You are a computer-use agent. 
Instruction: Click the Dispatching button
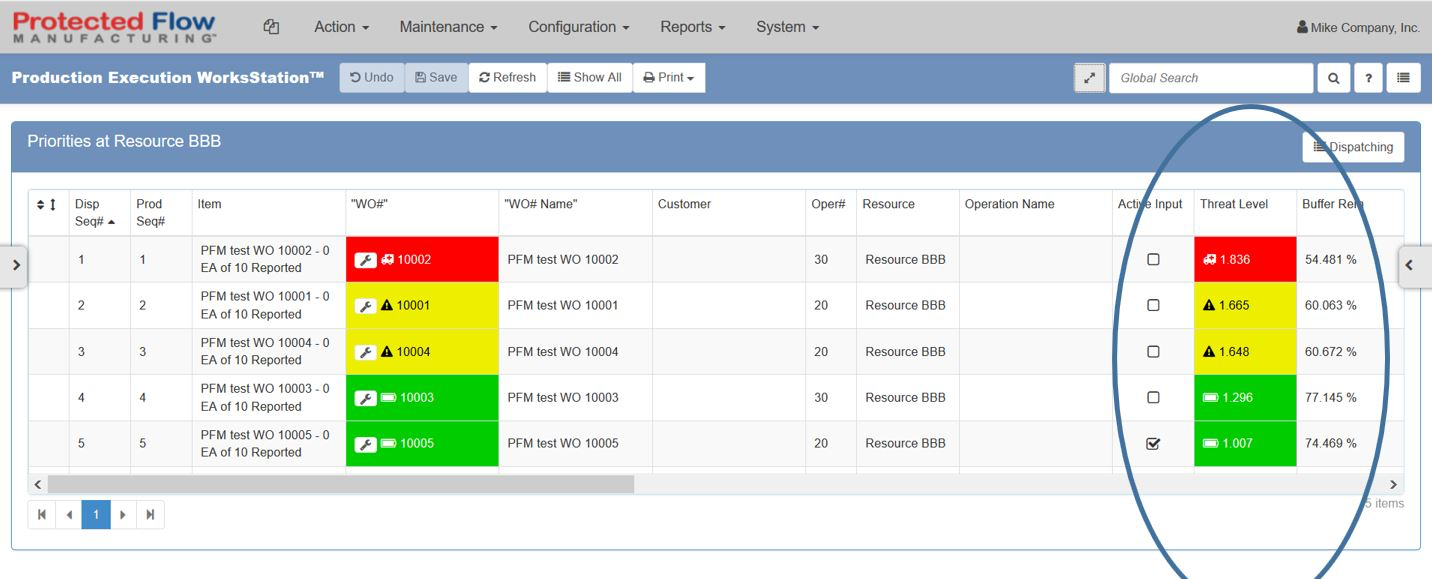coord(1353,147)
